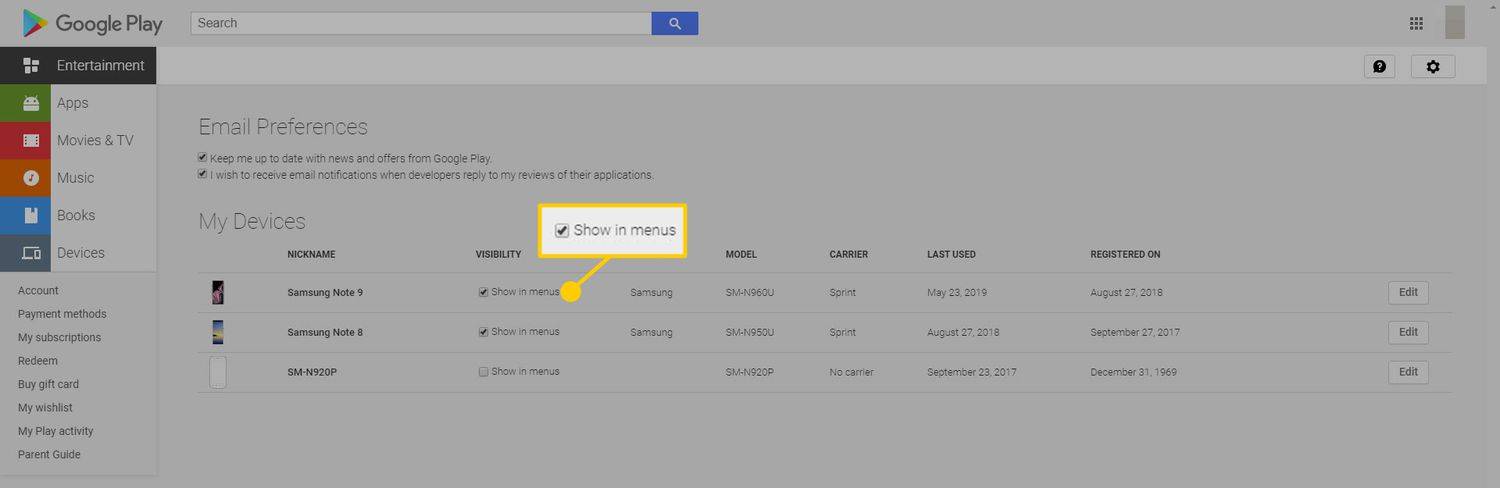Screen dimensions: 1500x488
Task: Open My subscriptions link
Action: [59, 337]
